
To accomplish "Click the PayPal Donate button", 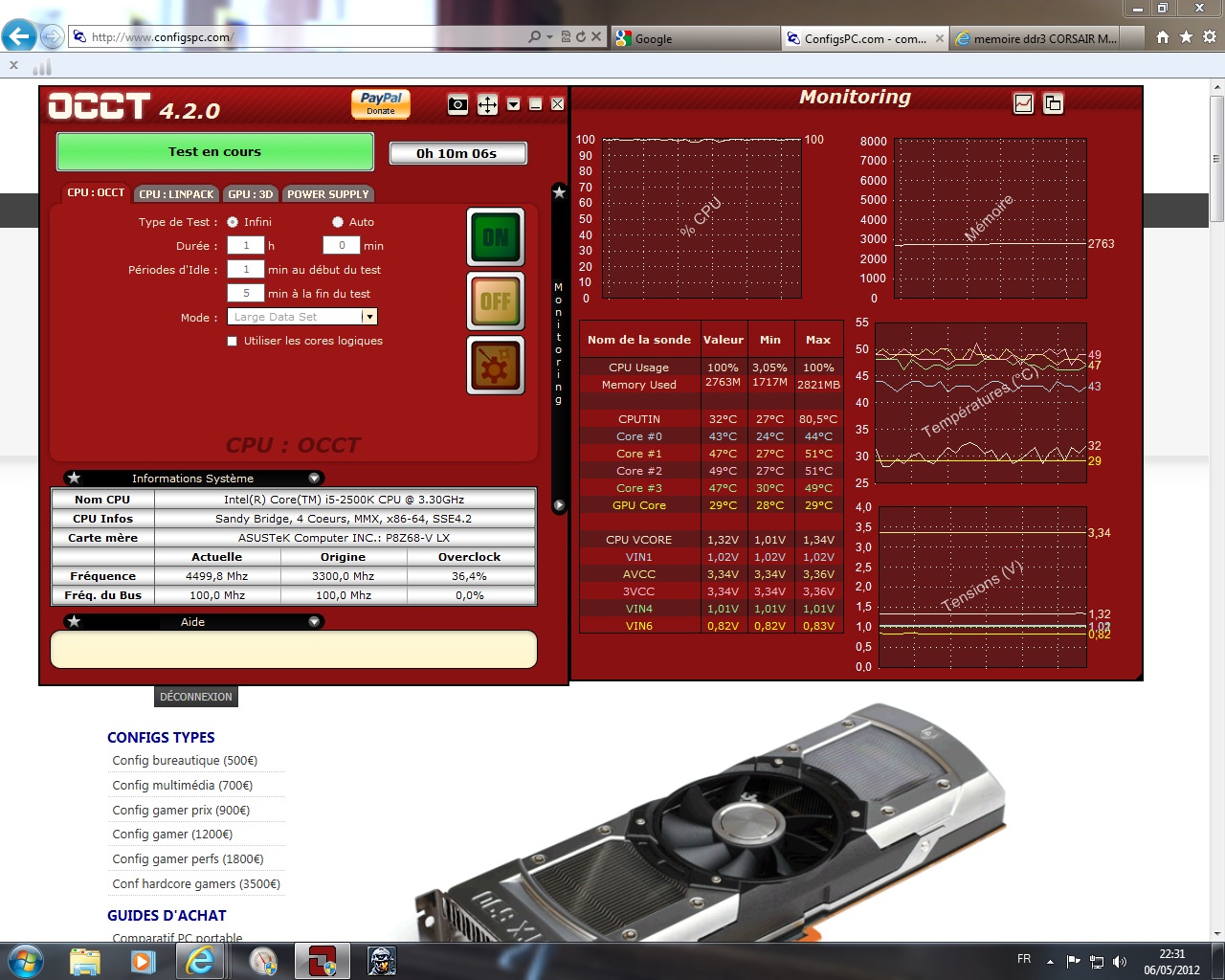I will click(x=381, y=103).
